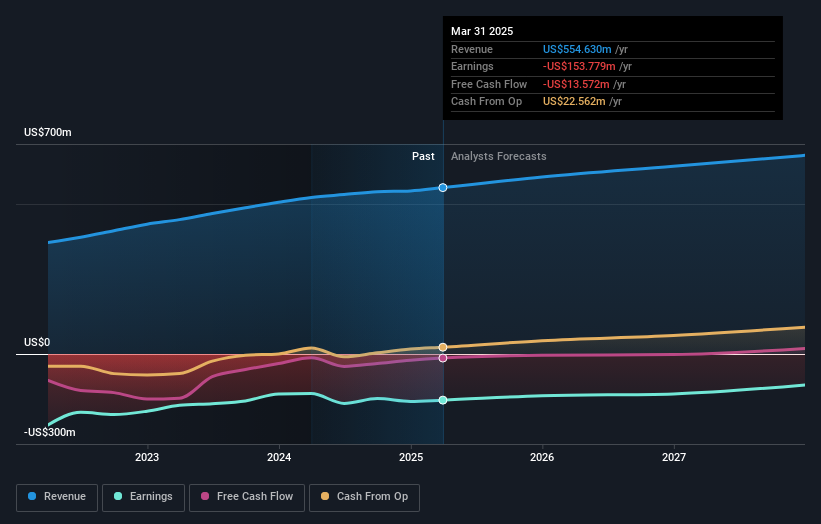This screenshot has height=524, width=821.
Task: Click the 2026 x-axis label
Action: (542, 457)
